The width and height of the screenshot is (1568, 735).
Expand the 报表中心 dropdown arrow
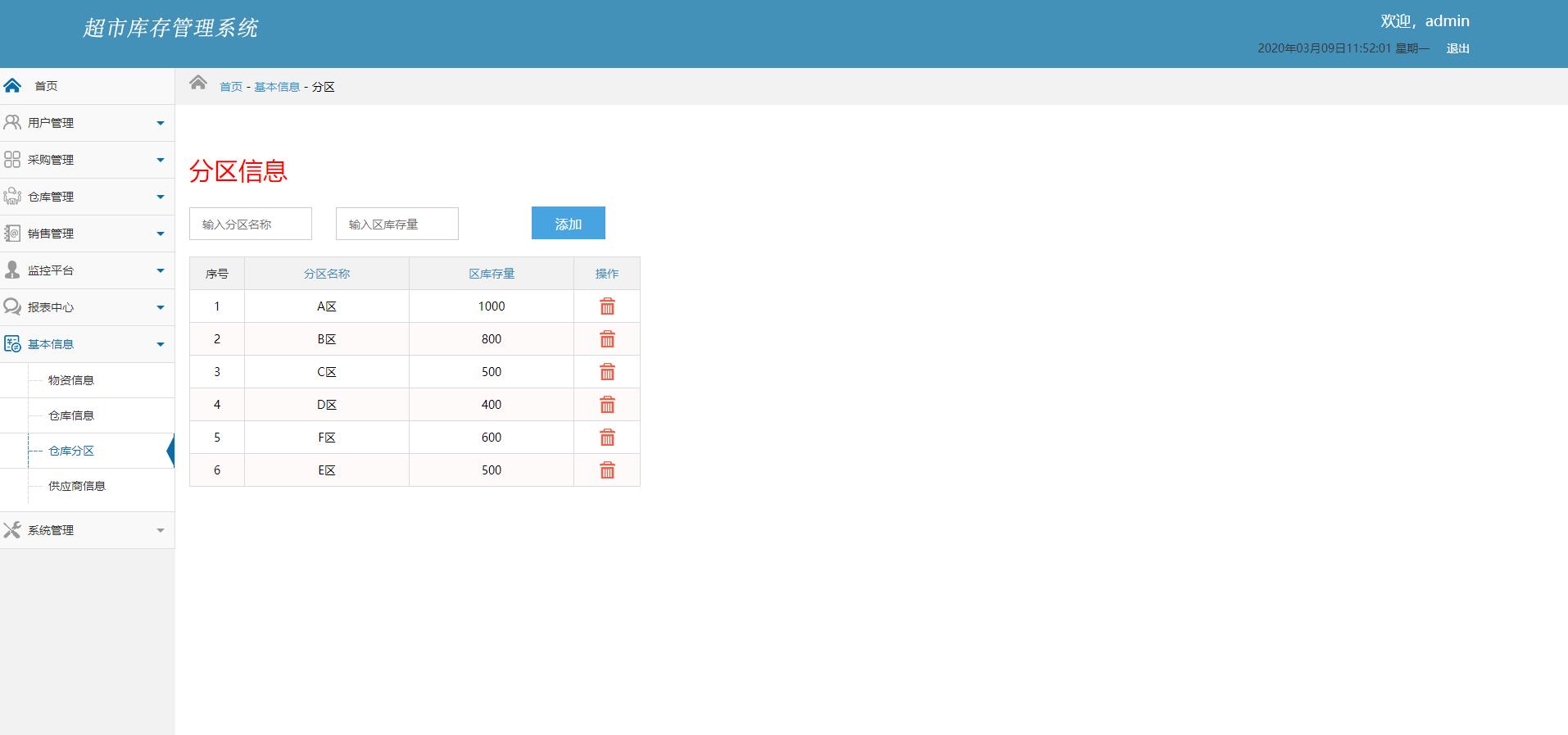[161, 308]
